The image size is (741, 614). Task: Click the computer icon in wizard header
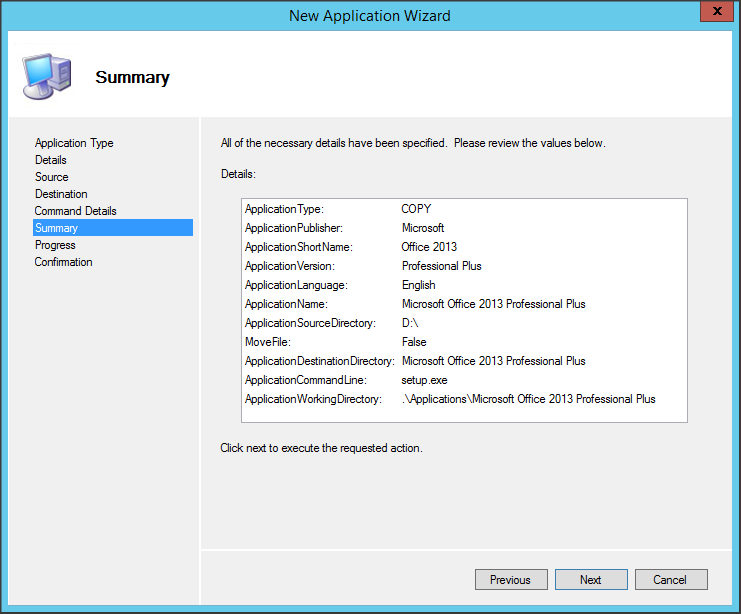47,75
